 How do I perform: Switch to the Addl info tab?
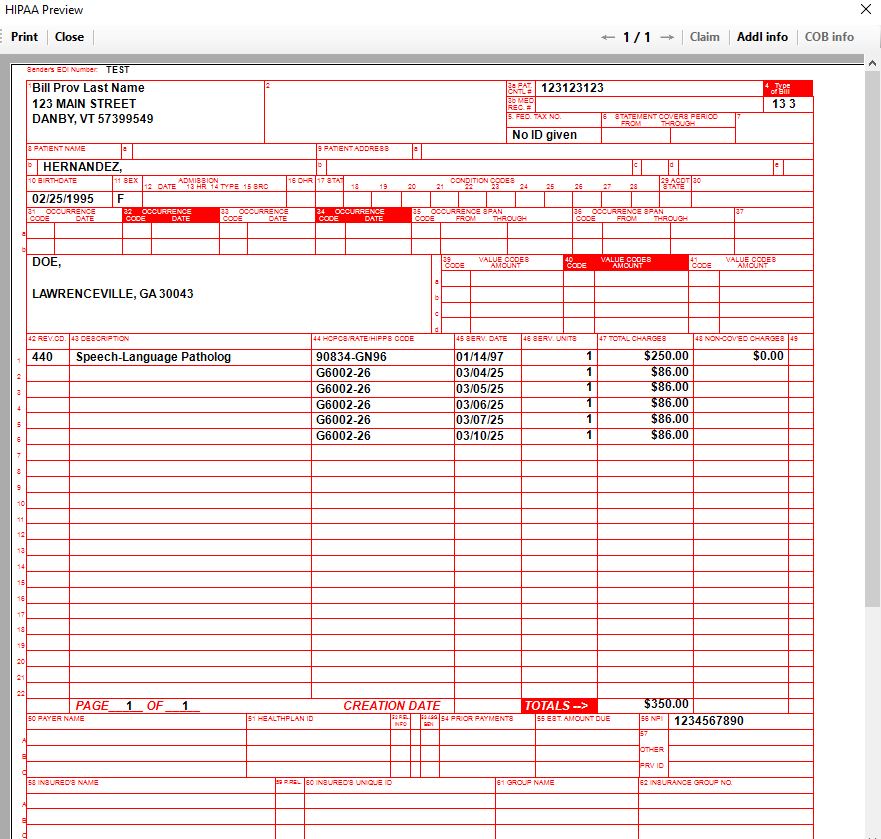pos(762,37)
